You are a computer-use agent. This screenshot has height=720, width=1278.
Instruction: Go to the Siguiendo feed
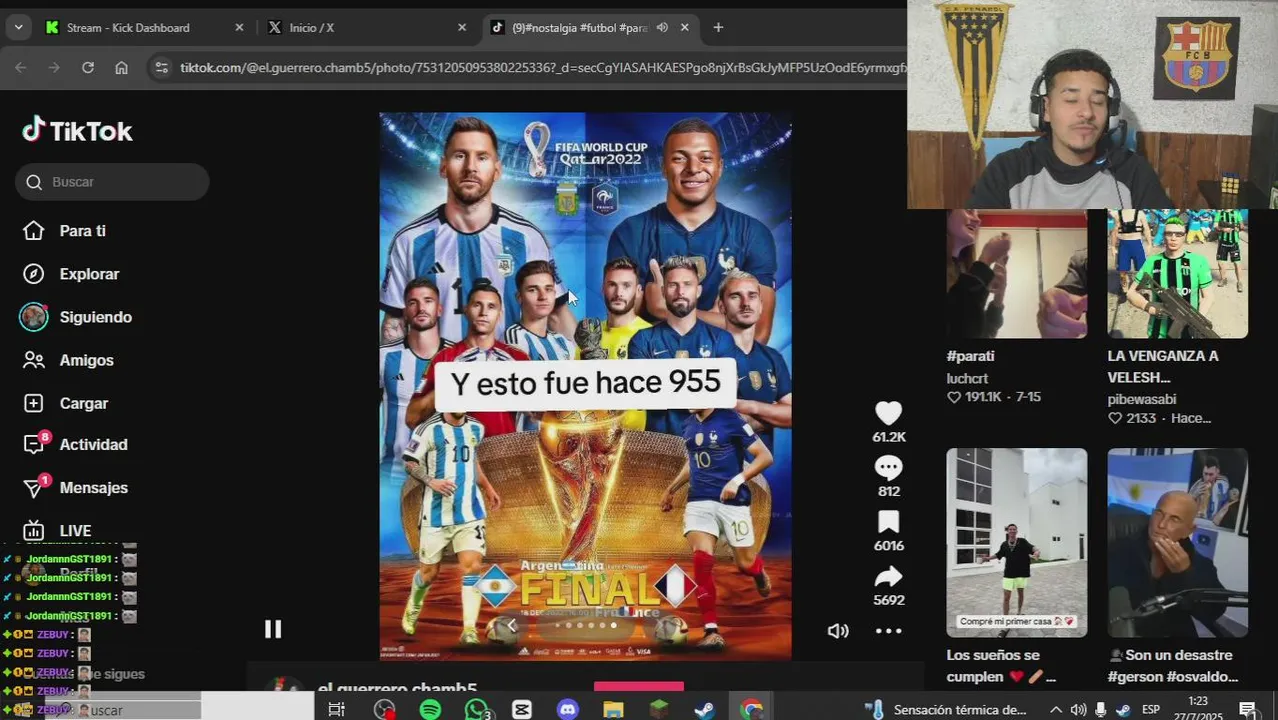[x=95, y=317]
